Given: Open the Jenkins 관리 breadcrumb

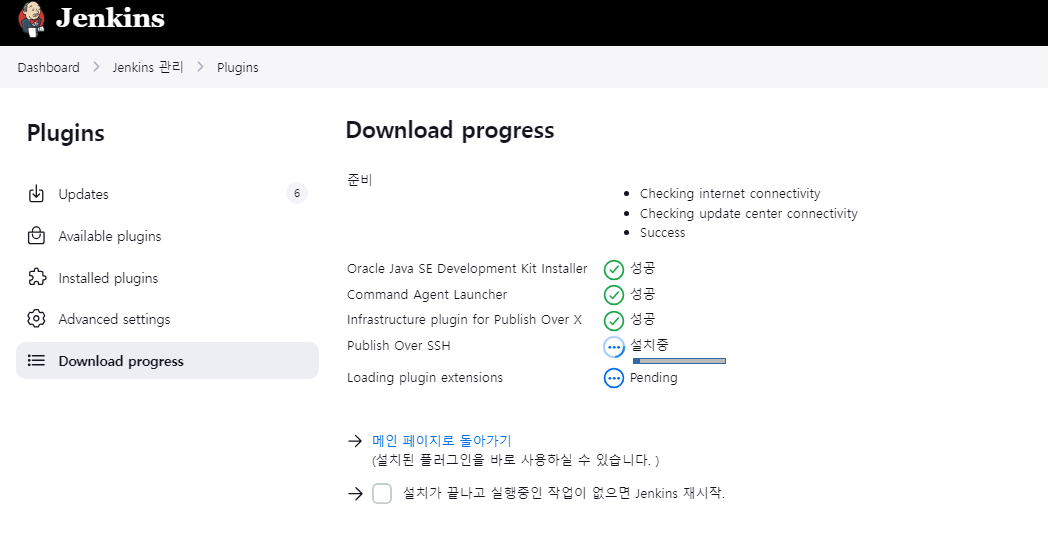Looking at the screenshot, I should (x=148, y=68).
